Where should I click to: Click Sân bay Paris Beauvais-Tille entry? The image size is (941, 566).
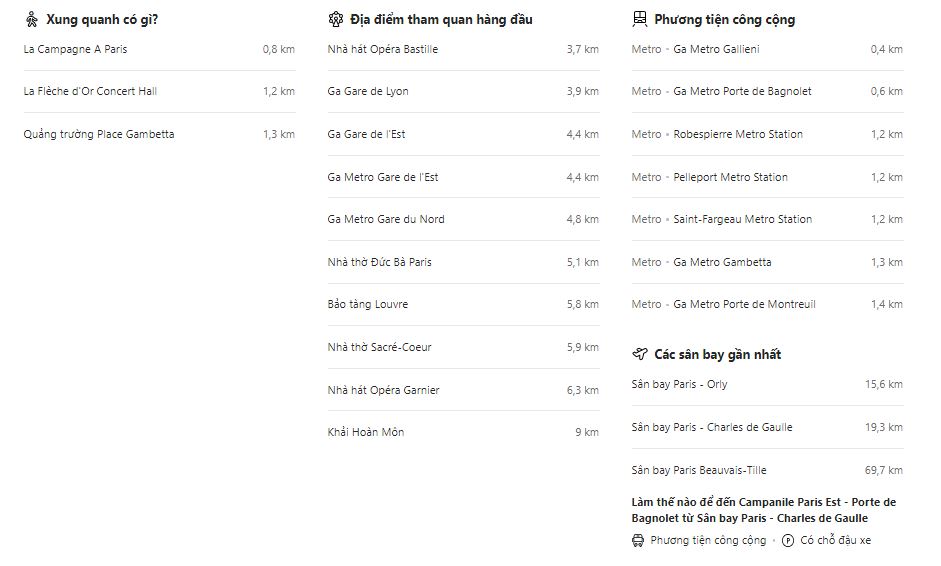[699, 470]
